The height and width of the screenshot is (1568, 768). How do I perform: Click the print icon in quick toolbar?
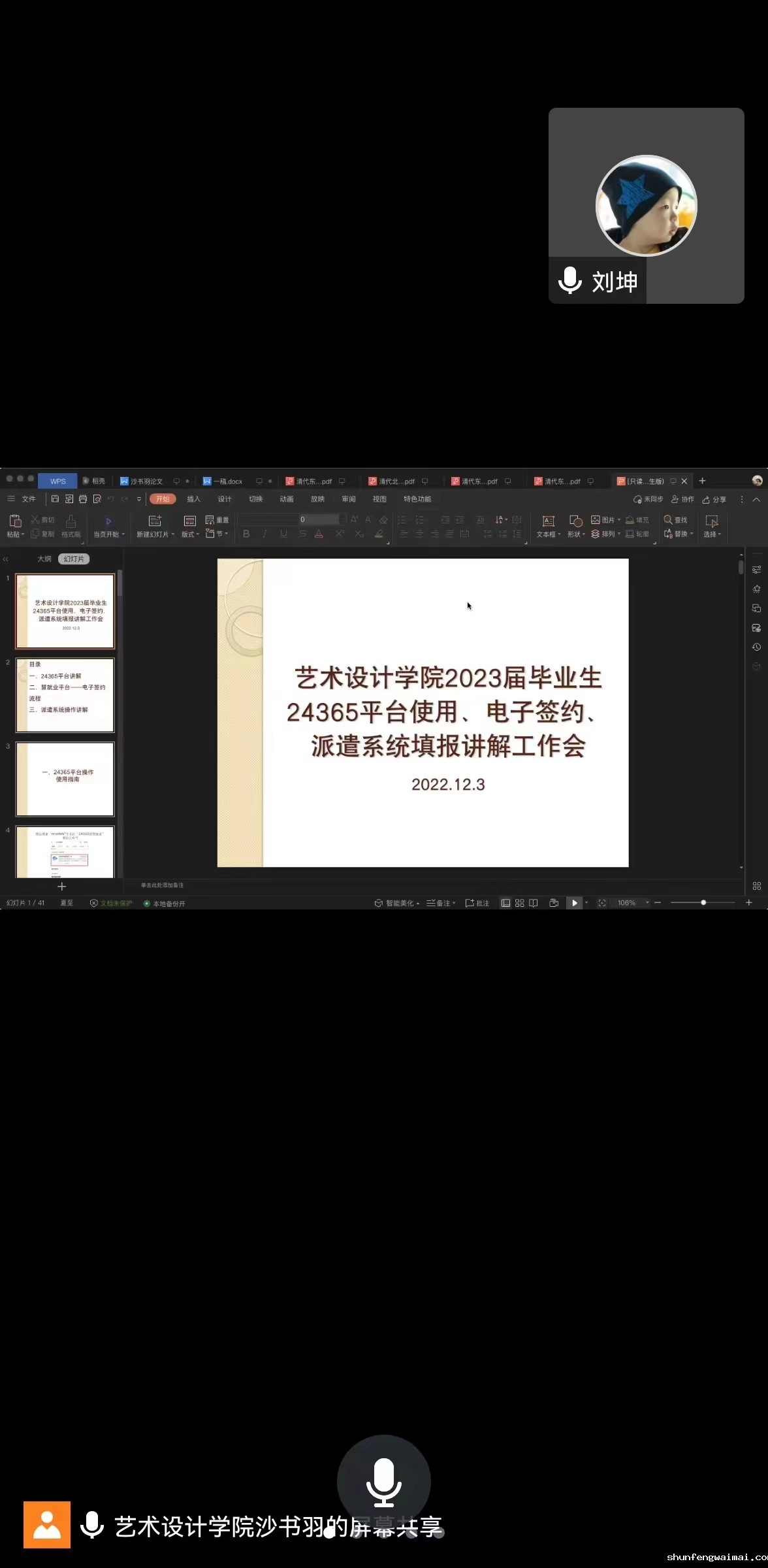[83, 499]
